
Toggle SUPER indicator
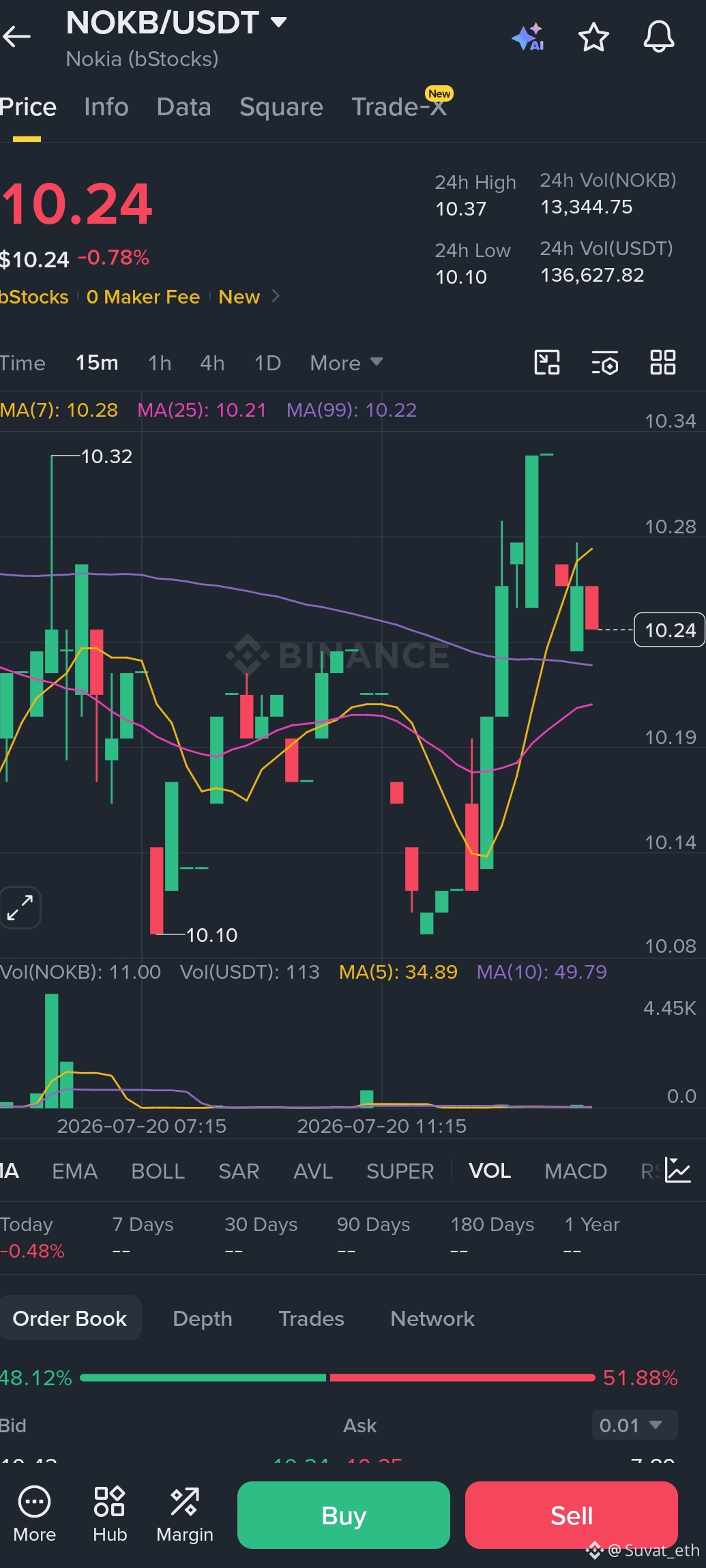click(400, 1171)
